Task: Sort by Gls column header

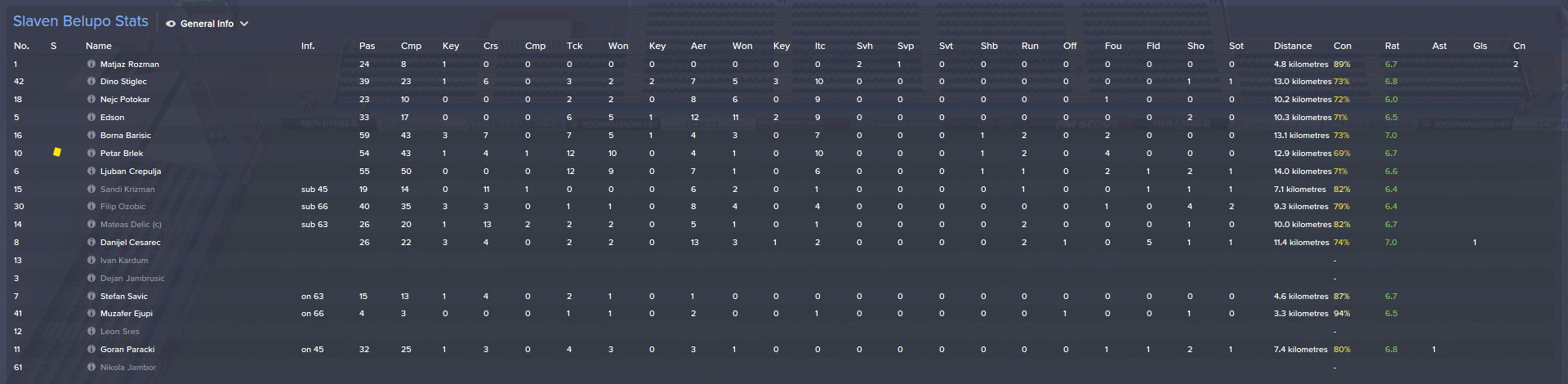Action: click(x=1480, y=46)
